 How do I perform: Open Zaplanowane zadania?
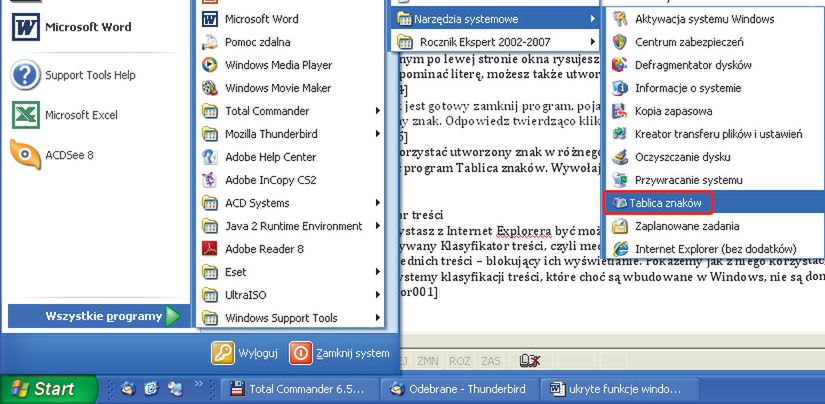click(x=715, y=226)
